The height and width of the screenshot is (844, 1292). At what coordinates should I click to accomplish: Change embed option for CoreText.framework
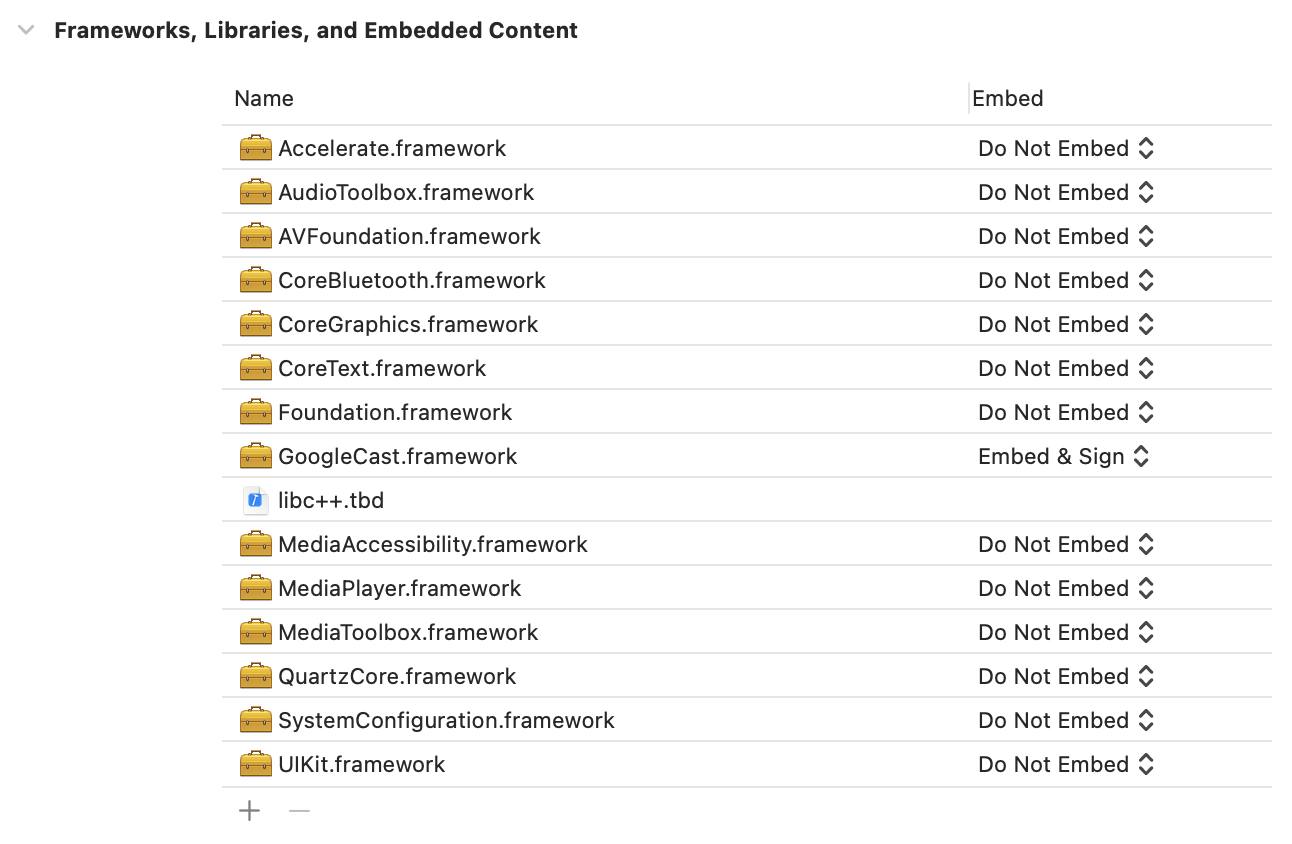[x=1067, y=369]
